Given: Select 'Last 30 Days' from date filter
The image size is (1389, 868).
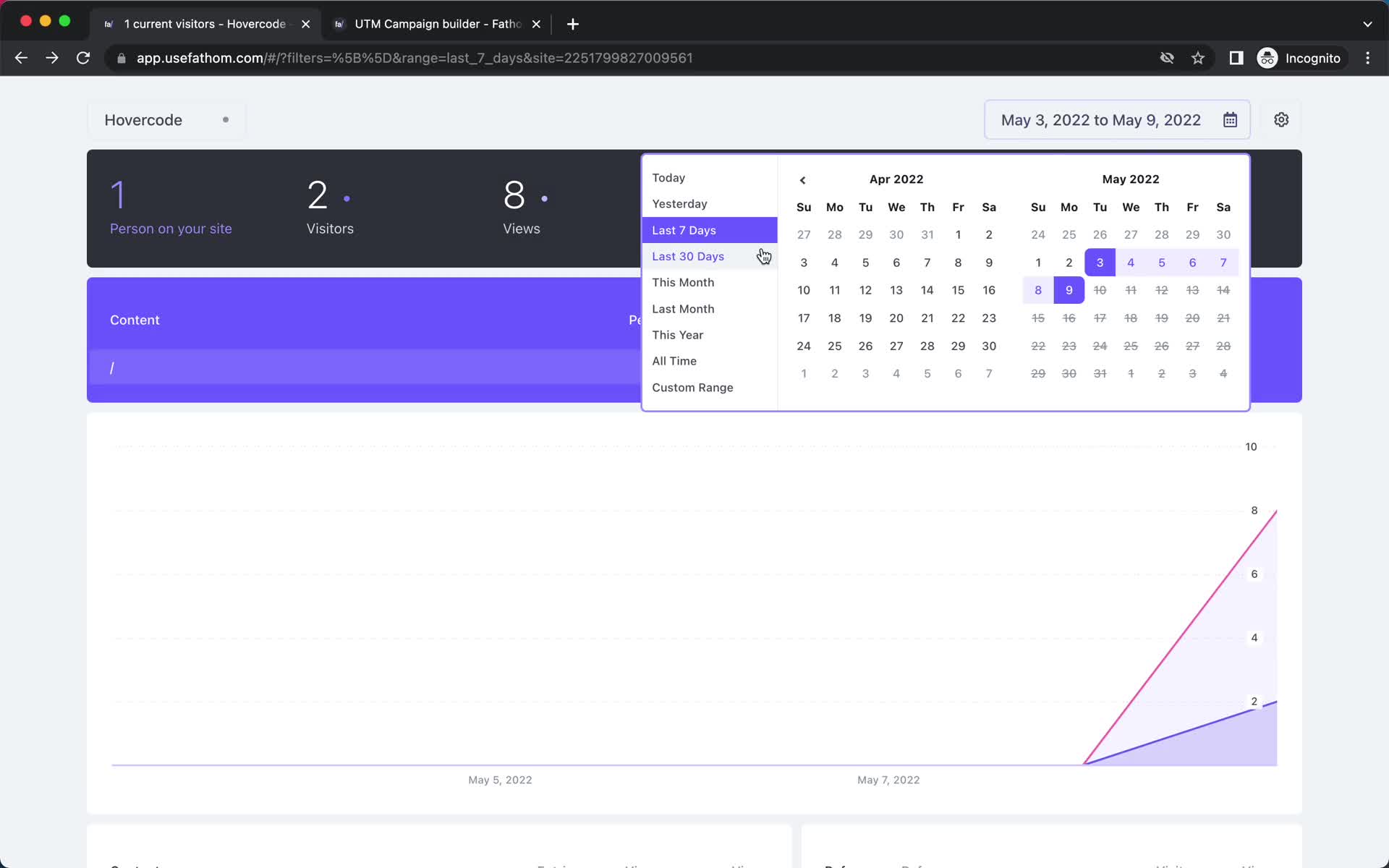Looking at the screenshot, I should (x=688, y=255).
